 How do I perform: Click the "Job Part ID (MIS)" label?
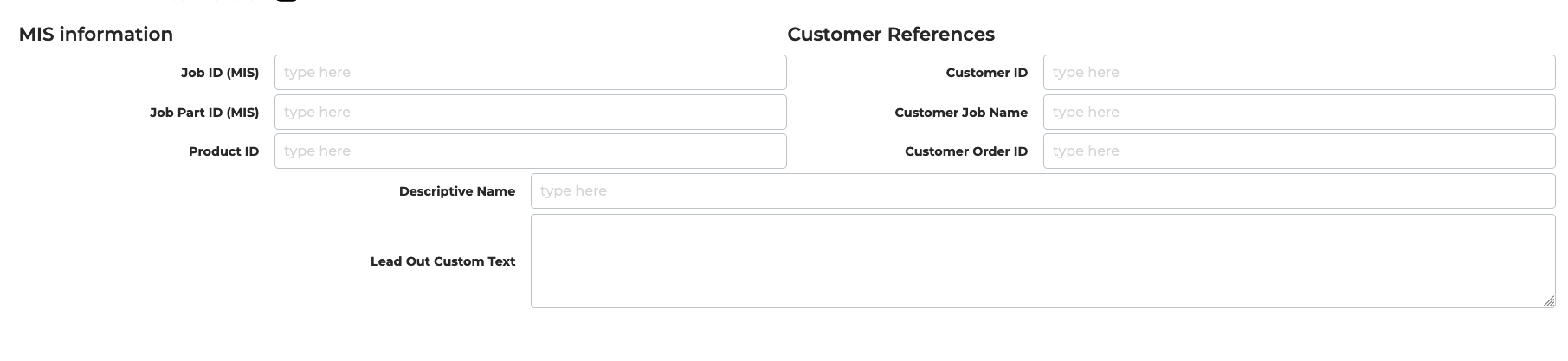coord(204,113)
